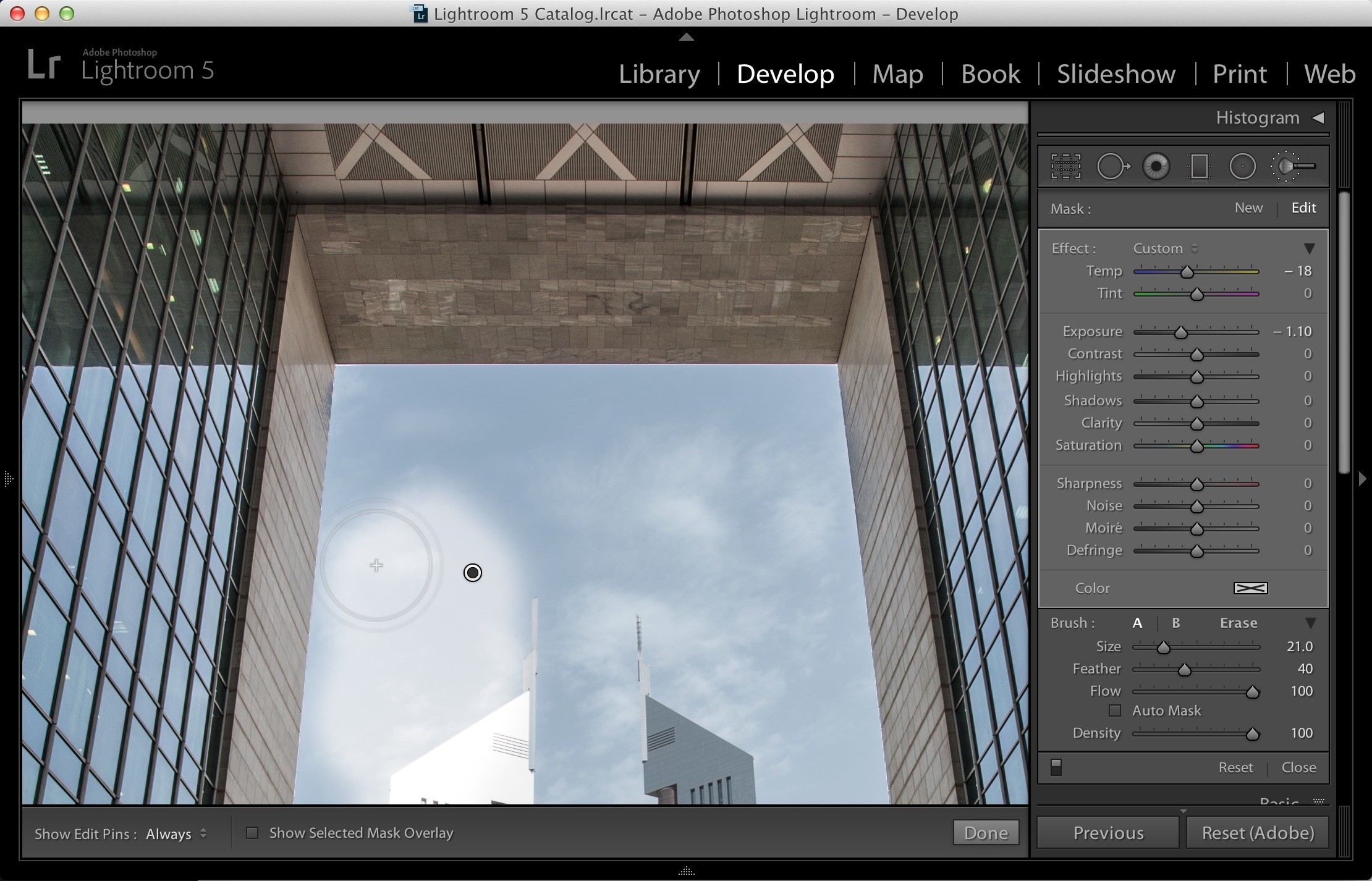
Task: Click the Feather slider handle
Action: tap(1184, 670)
